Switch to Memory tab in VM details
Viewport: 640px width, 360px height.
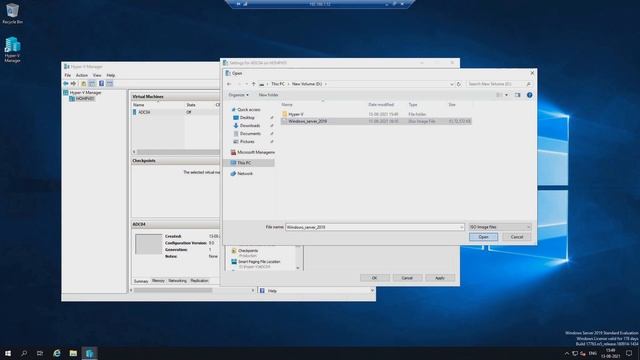pos(158,281)
